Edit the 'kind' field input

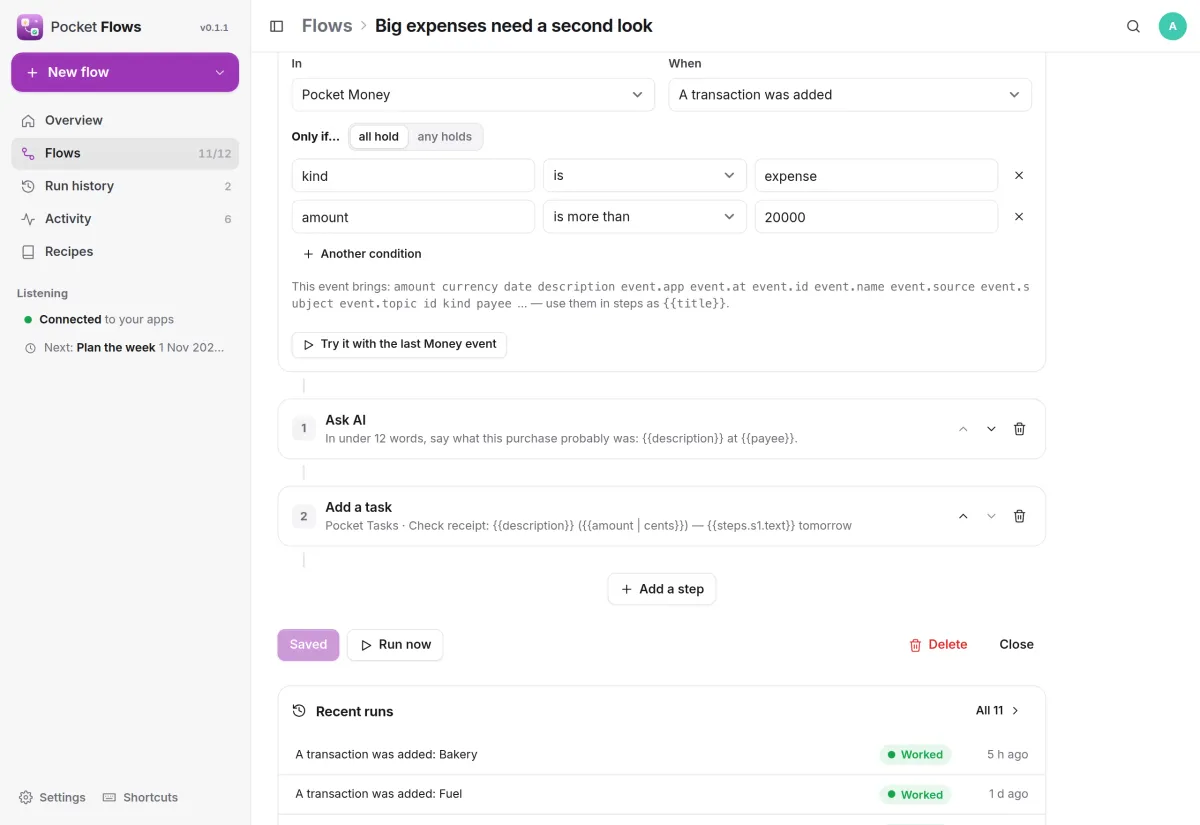tap(413, 175)
